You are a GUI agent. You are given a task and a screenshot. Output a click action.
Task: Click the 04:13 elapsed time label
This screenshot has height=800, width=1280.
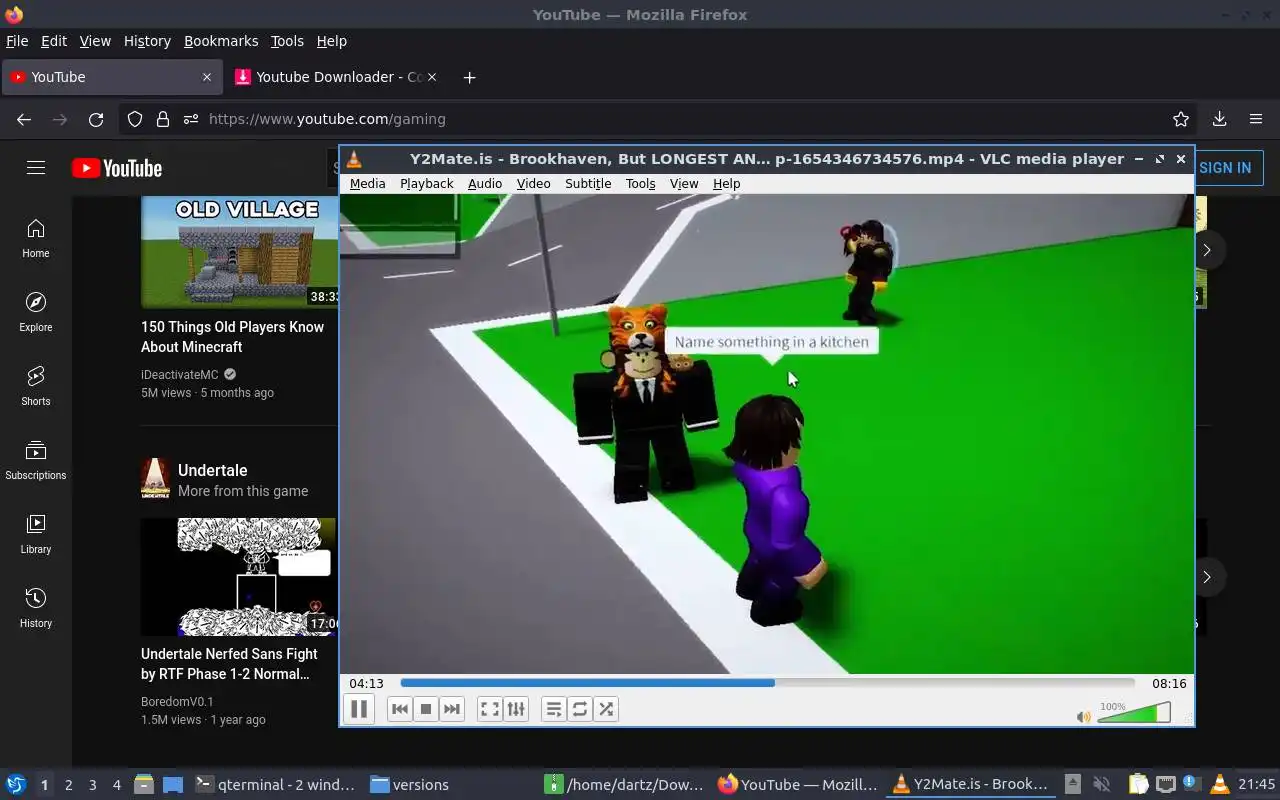366,684
